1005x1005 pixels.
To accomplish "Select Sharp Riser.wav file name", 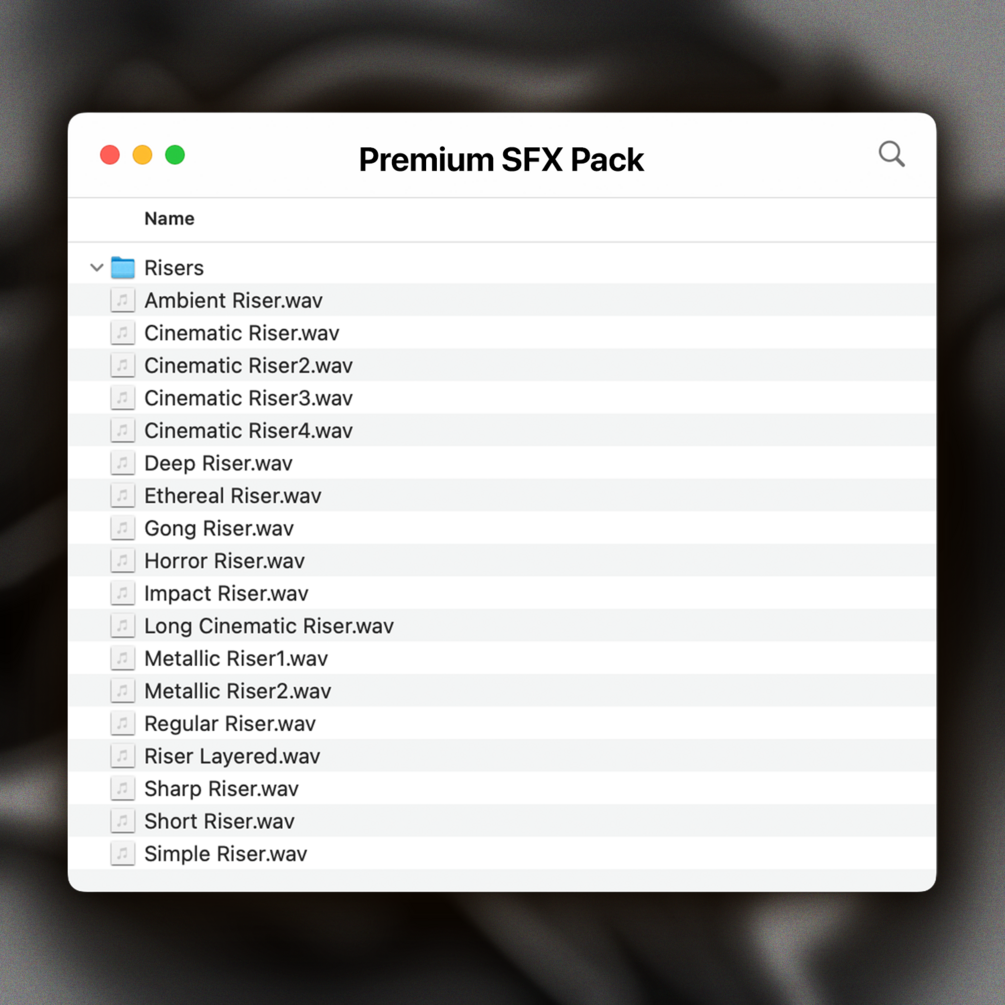I will (x=221, y=789).
